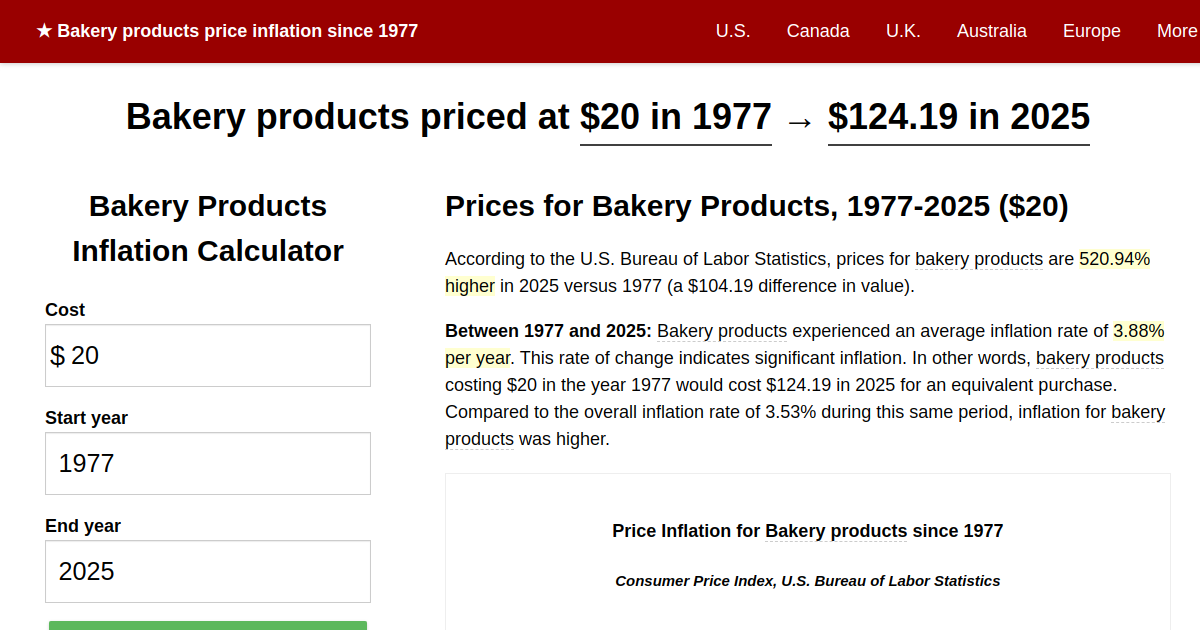Select the Start year field showing 1977

[207, 463]
